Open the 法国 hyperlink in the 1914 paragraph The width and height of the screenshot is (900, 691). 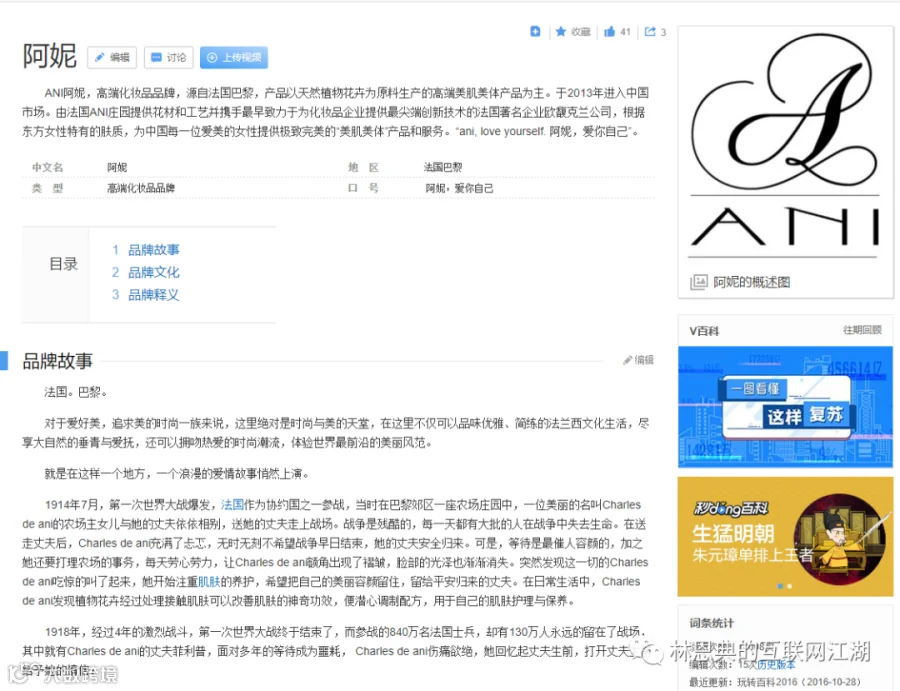[x=232, y=504]
